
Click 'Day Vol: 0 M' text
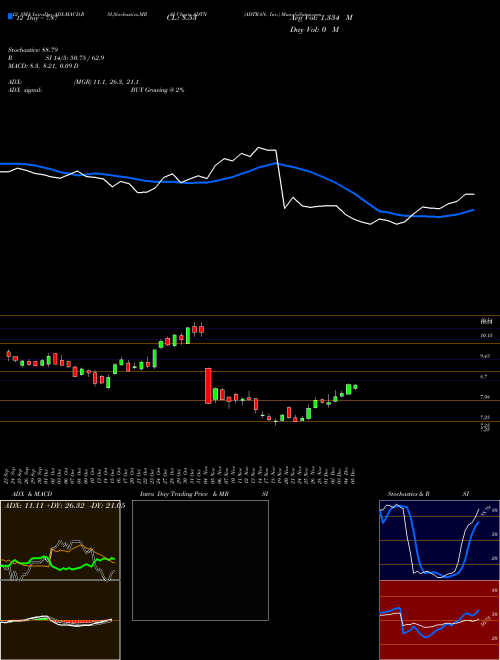click(314, 30)
